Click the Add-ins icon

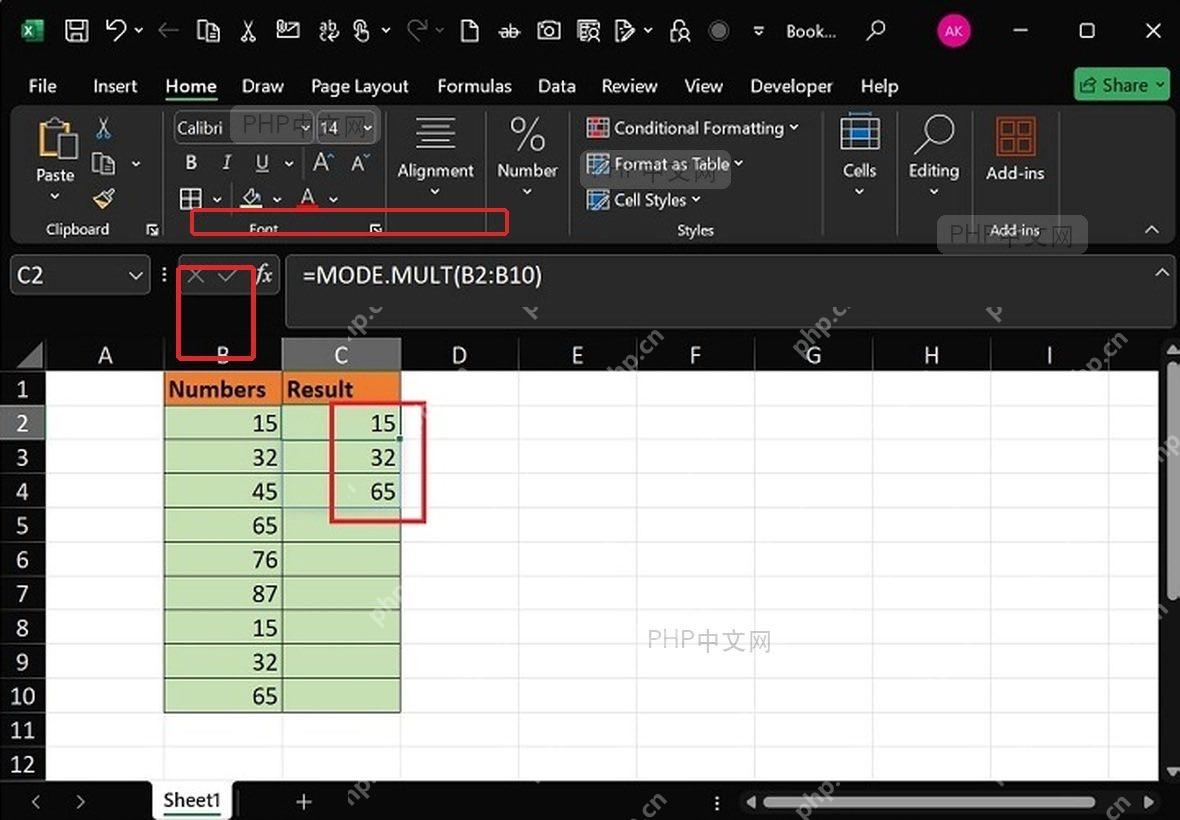[x=1015, y=137]
